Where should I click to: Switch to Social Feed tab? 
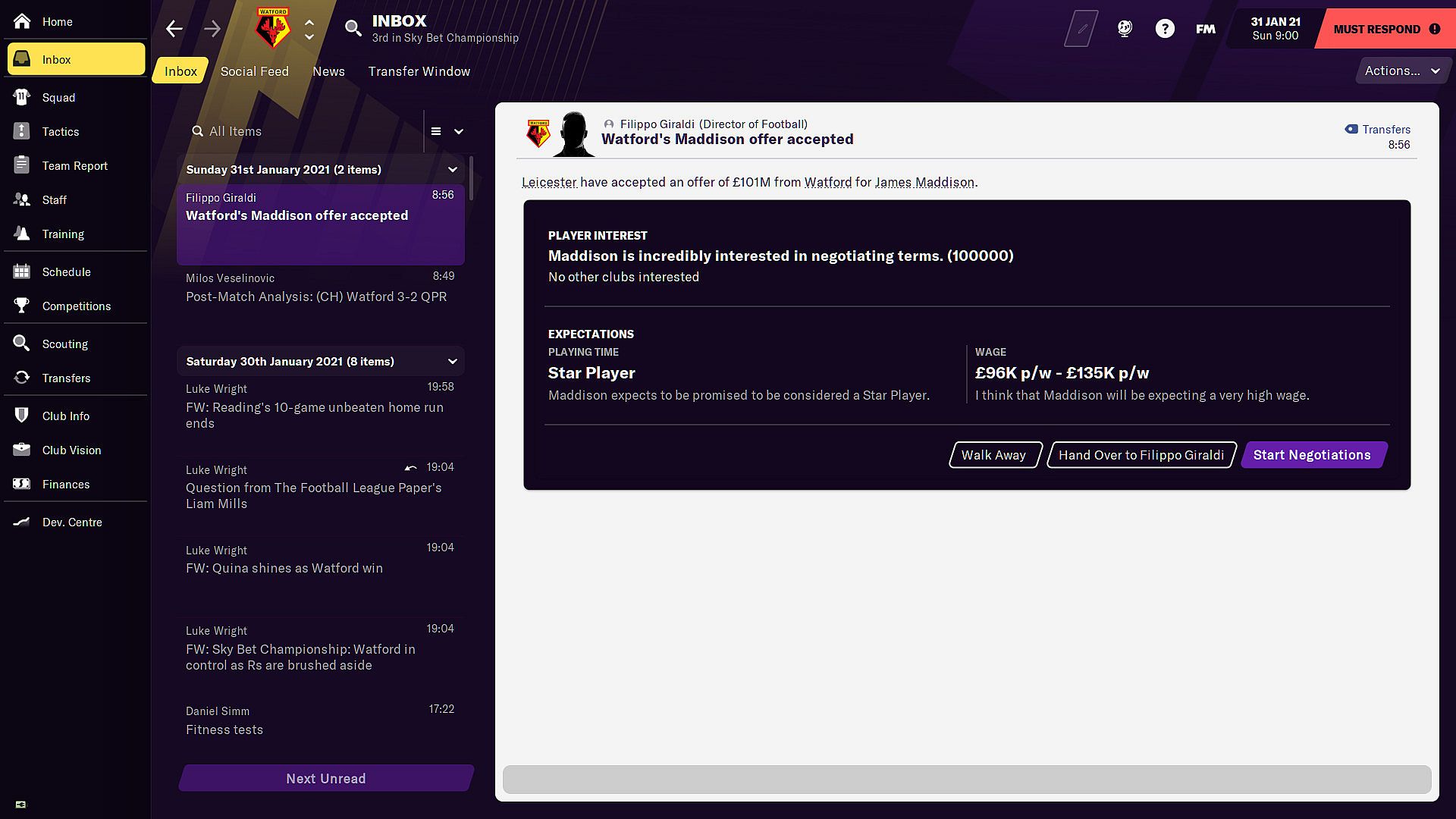pos(255,71)
